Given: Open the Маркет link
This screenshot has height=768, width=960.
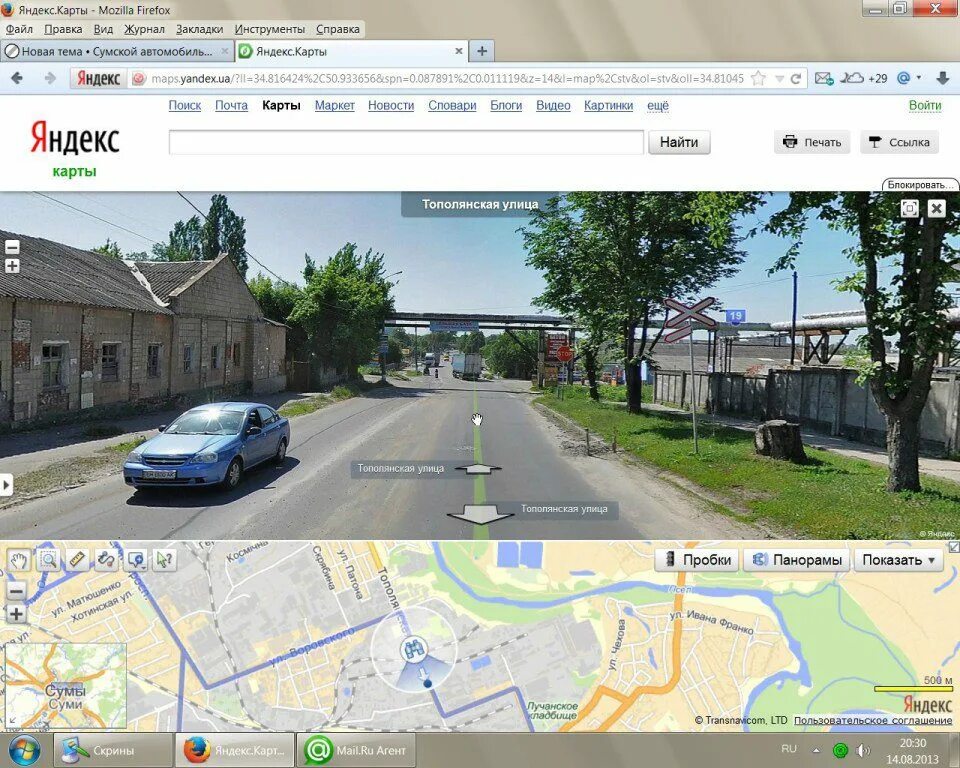Looking at the screenshot, I should (x=335, y=105).
